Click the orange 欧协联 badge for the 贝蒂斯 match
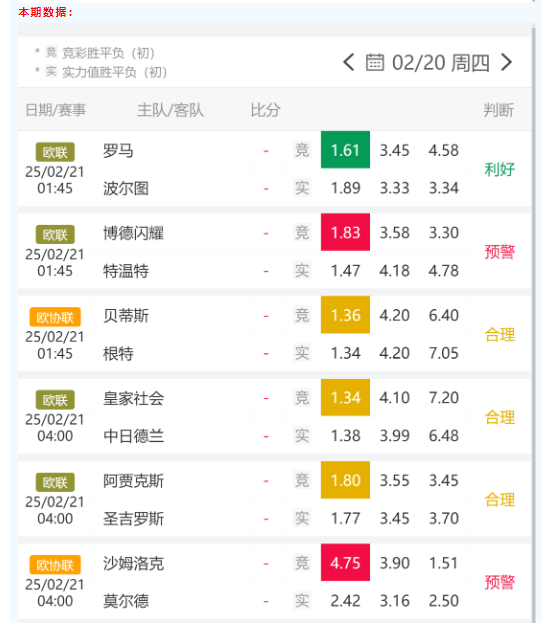 point(55,317)
